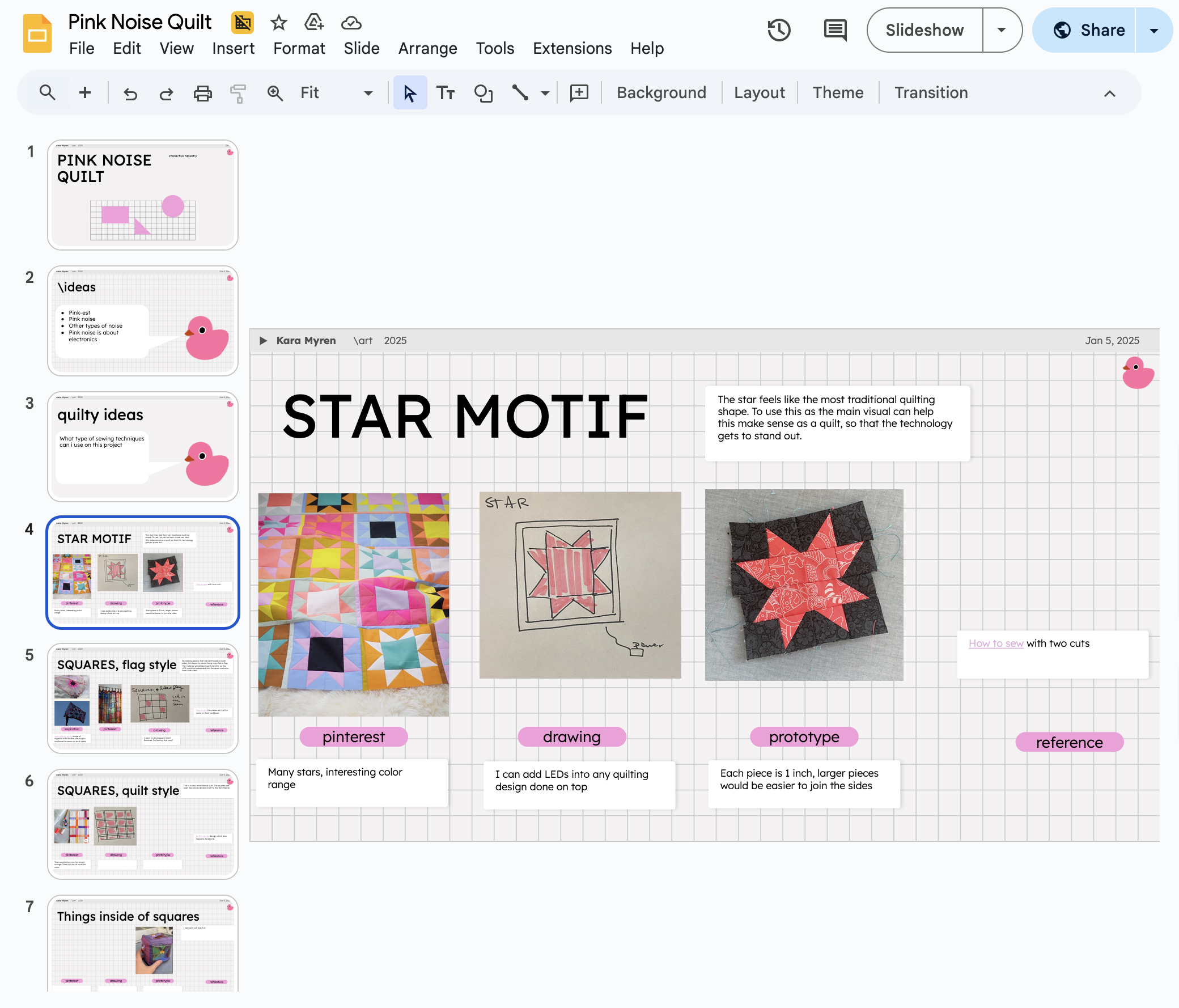Open the Arrange menu
1179x1008 pixels.
tap(427, 48)
